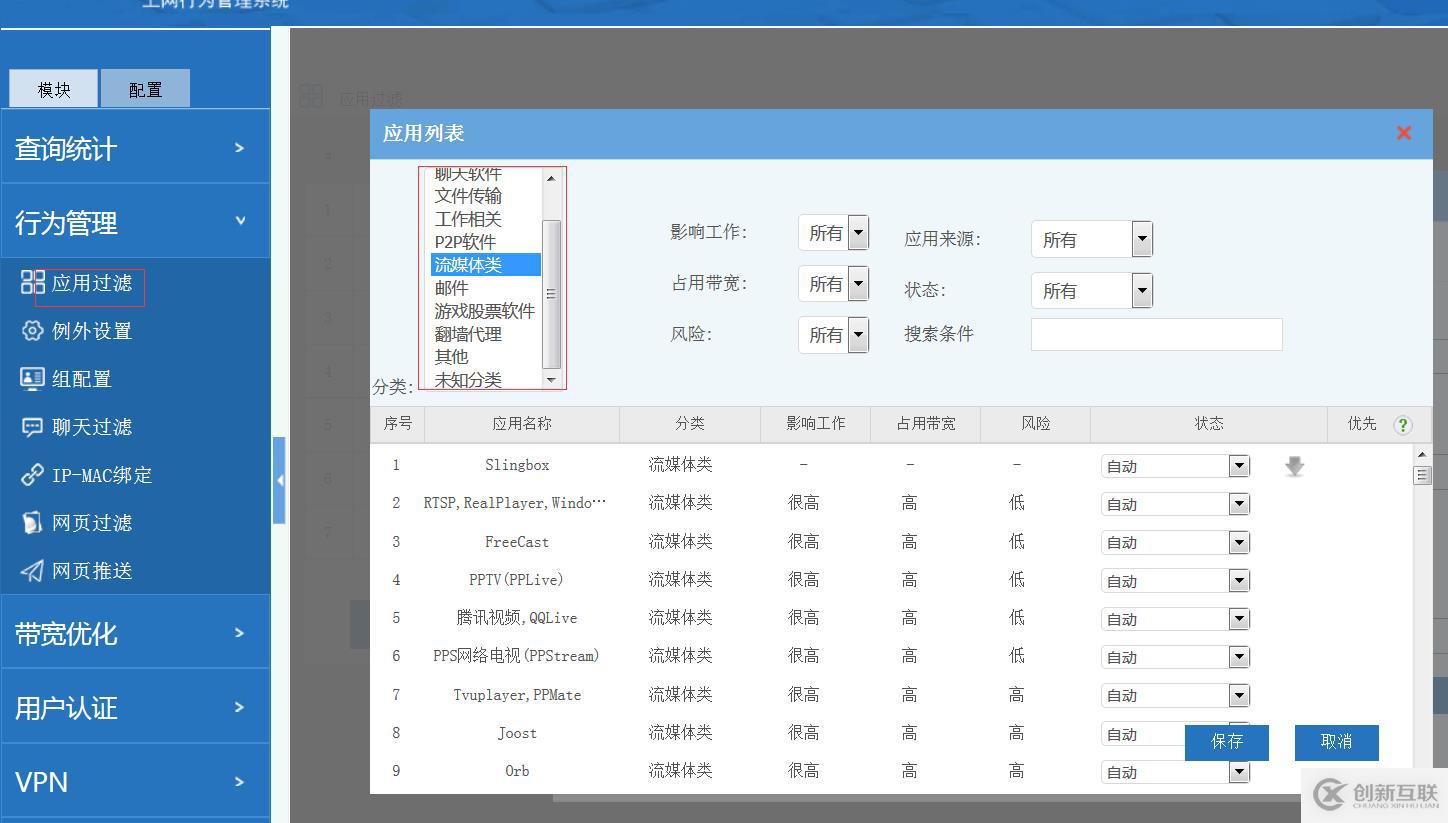This screenshot has height=823, width=1448.
Task: Open status dropdown for Tvuplayer,PPMate row
Action: (x=1239, y=695)
